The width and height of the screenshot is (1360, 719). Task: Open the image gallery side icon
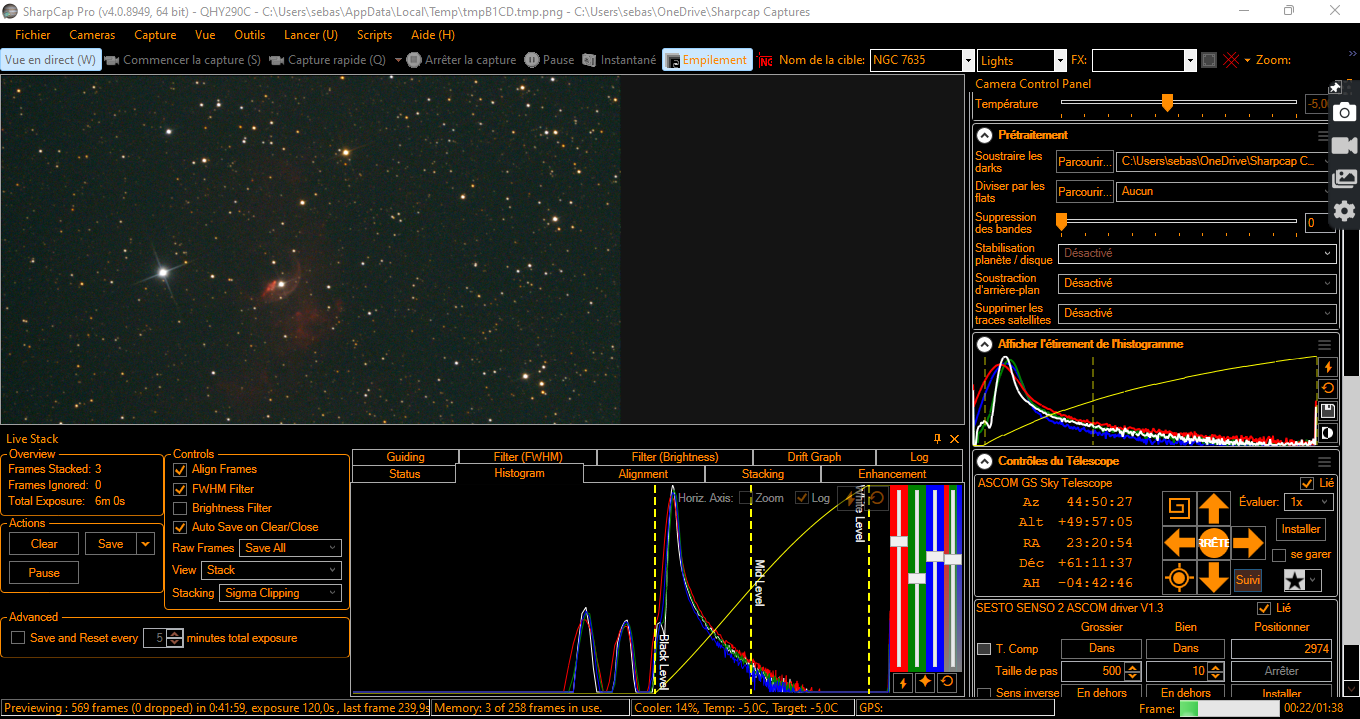point(1345,178)
